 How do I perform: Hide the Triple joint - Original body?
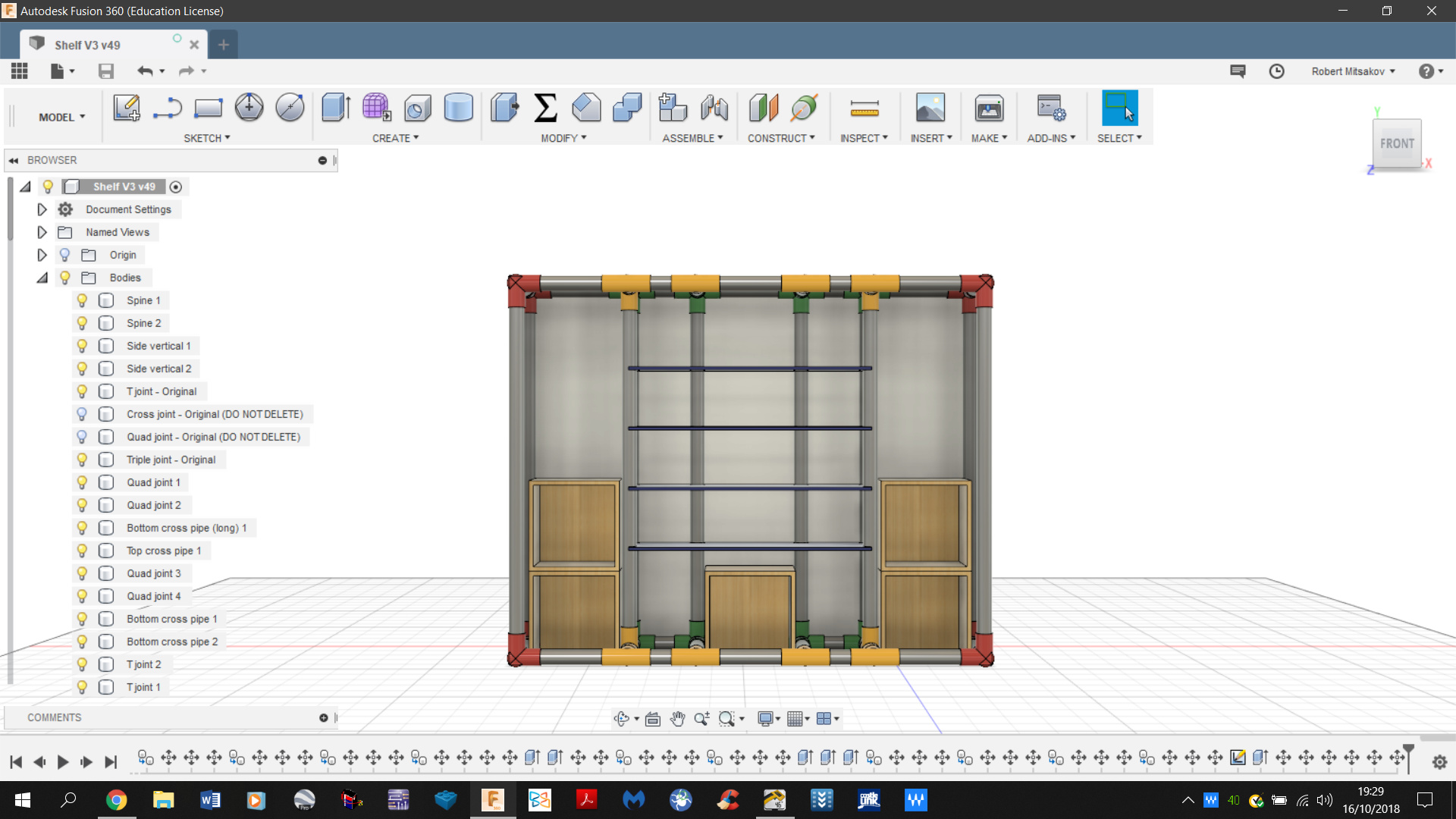pyautogui.click(x=82, y=460)
